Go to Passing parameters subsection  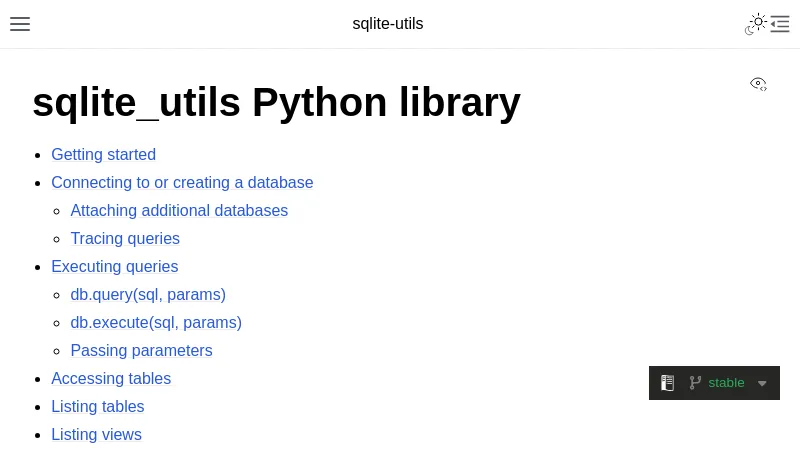pyautogui.click(x=141, y=351)
